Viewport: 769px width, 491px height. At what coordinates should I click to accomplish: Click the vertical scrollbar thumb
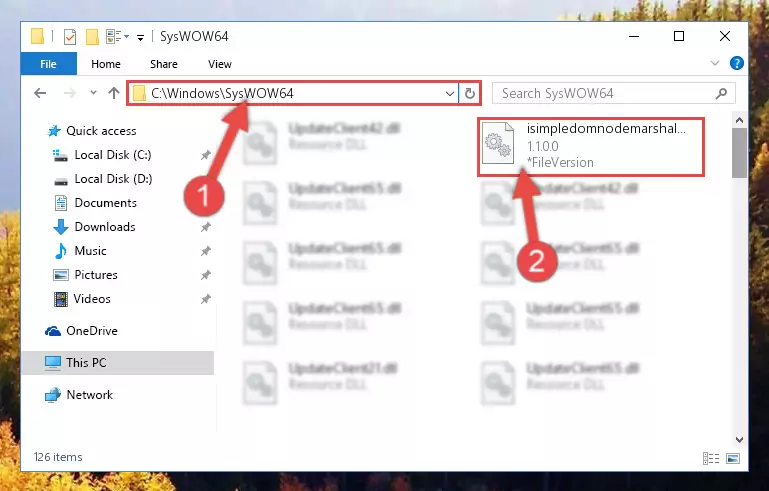[x=740, y=153]
